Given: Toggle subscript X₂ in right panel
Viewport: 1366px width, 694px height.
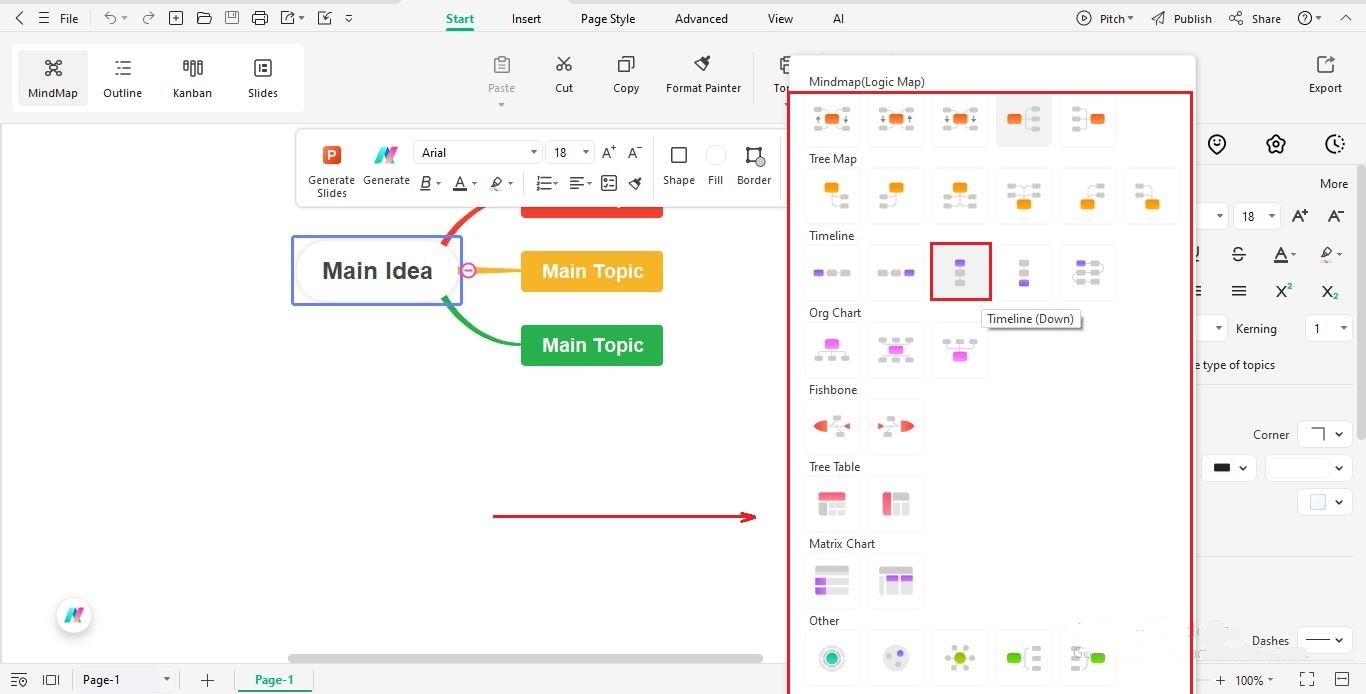Looking at the screenshot, I should click(1329, 291).
